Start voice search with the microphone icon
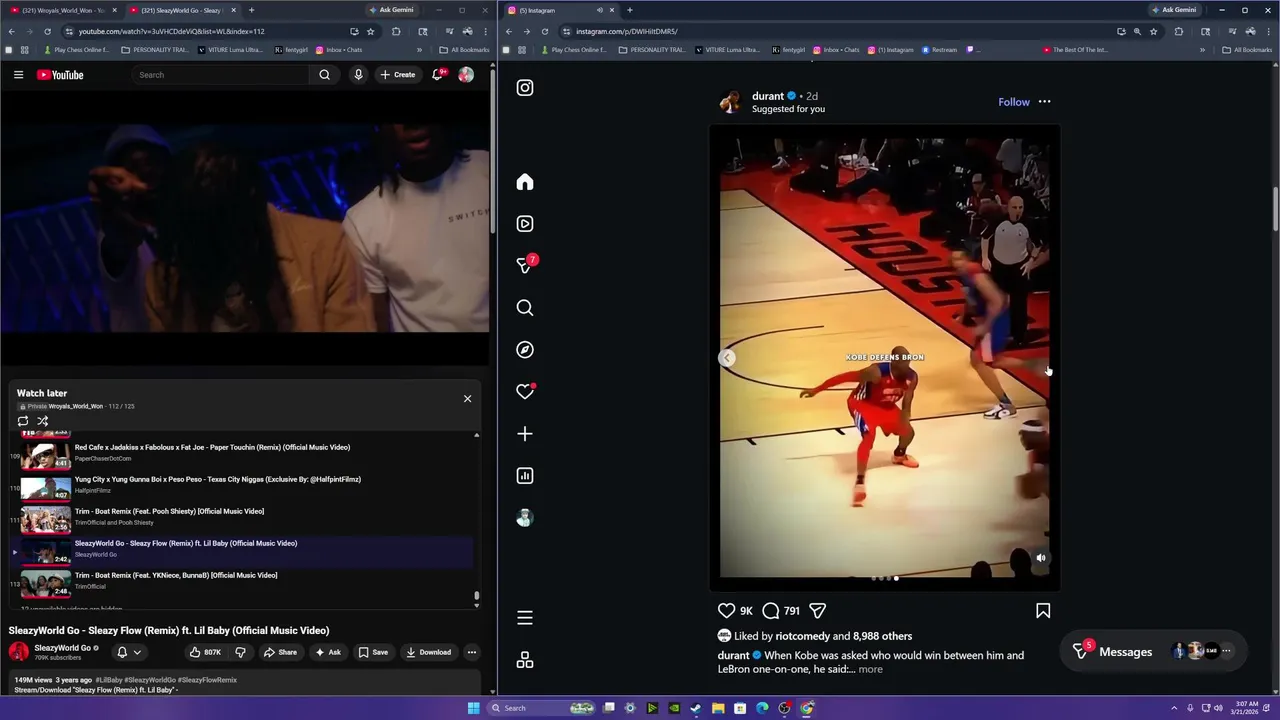 coord(358,75)
